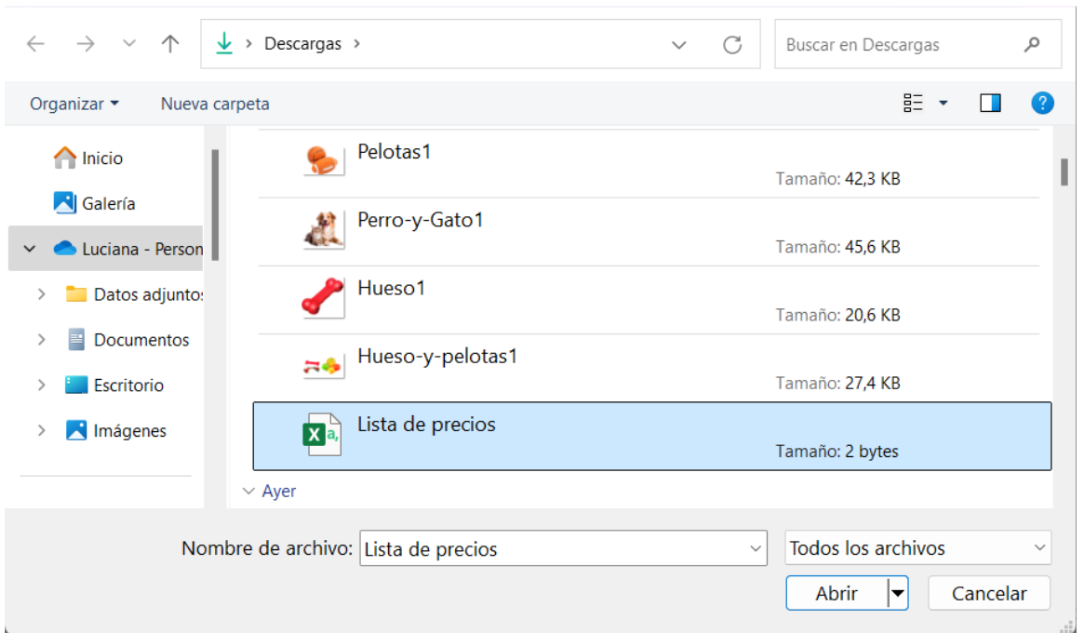Click the Nombre de archivo input field
Image resolution: width=1078 pixels, height=636 pixels.
[x=563, y=548]
